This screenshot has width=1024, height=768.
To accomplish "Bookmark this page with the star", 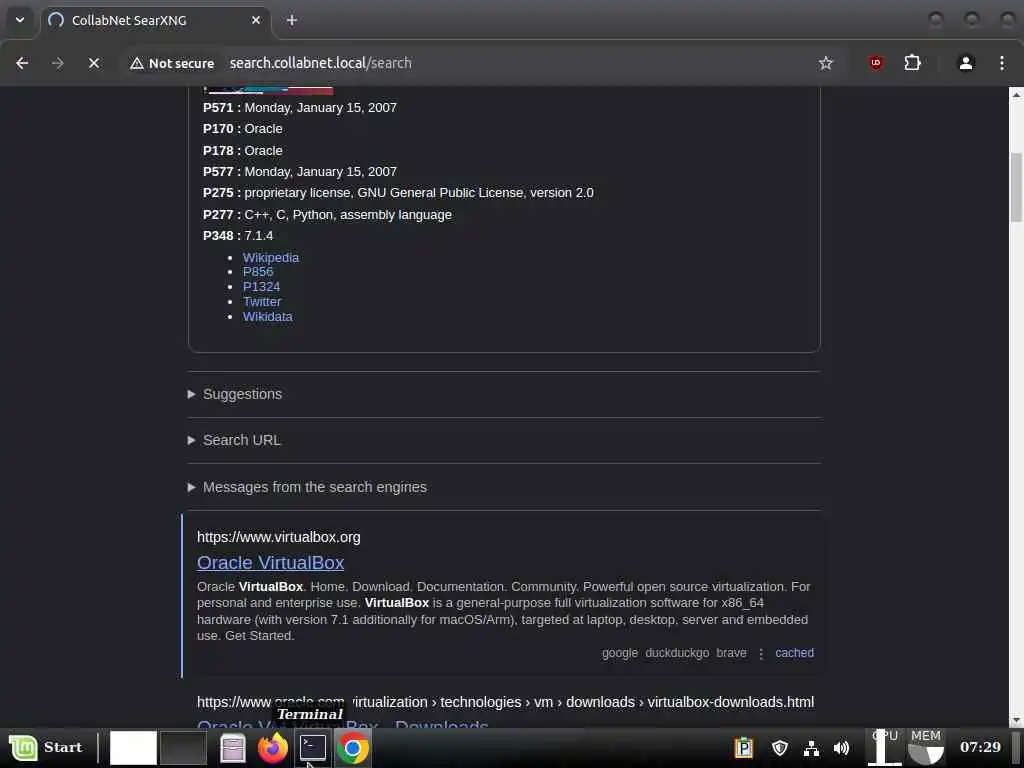I will (x=825, y=63).
